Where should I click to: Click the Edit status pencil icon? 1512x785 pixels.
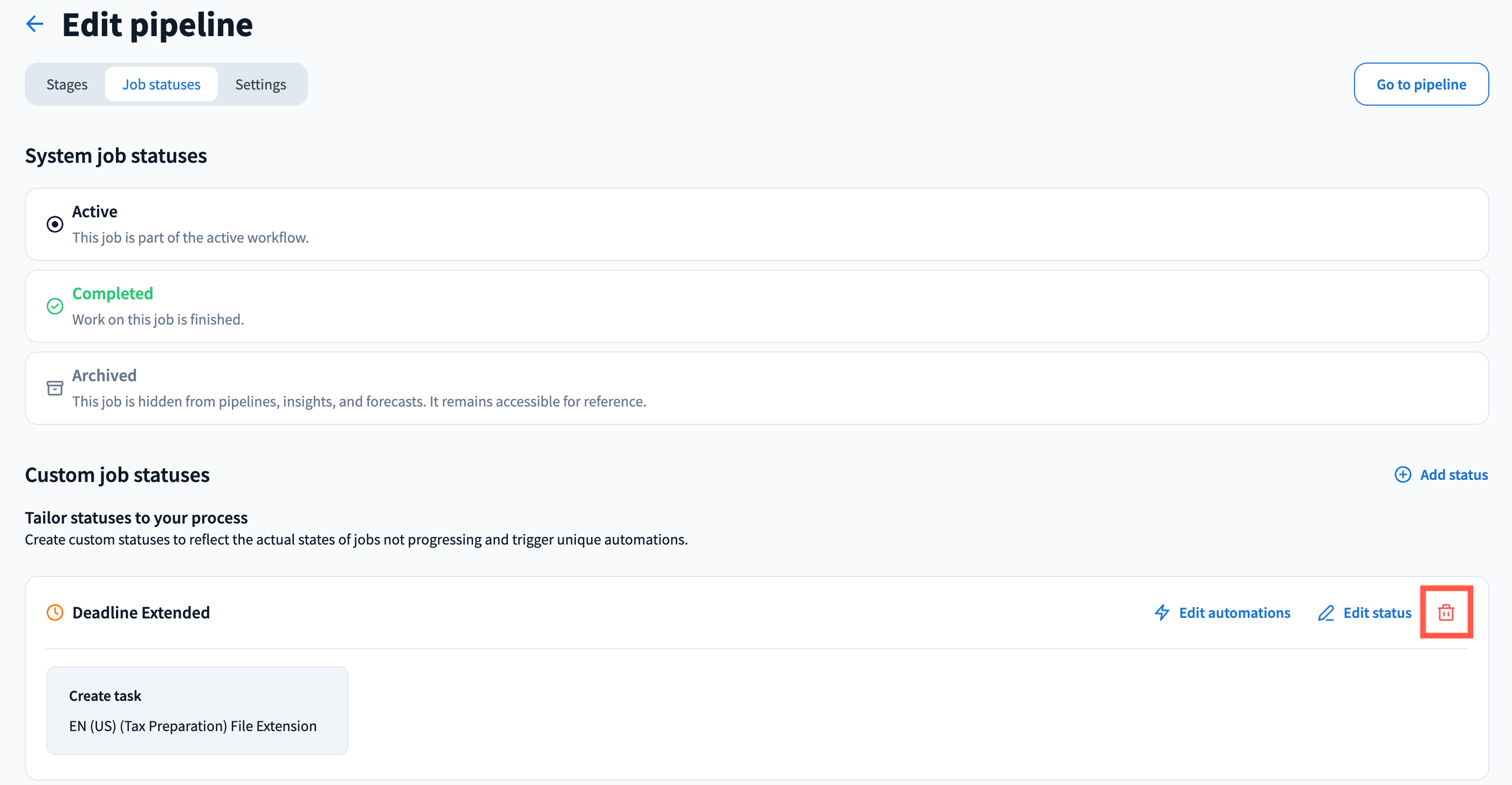[1325, 612]
